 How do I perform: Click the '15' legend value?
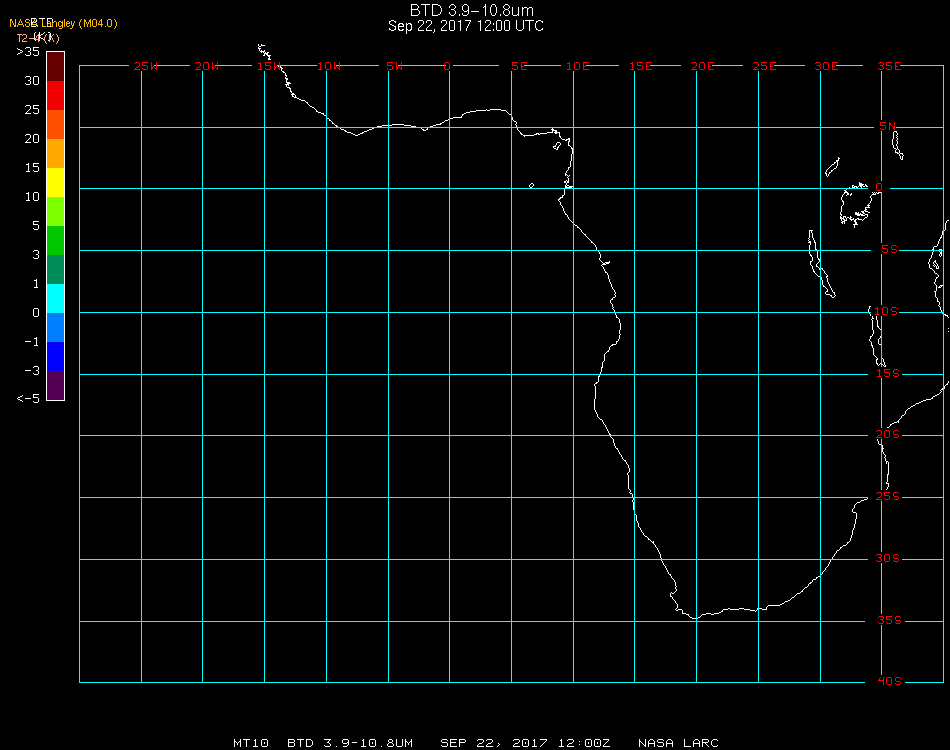(32, 168)
